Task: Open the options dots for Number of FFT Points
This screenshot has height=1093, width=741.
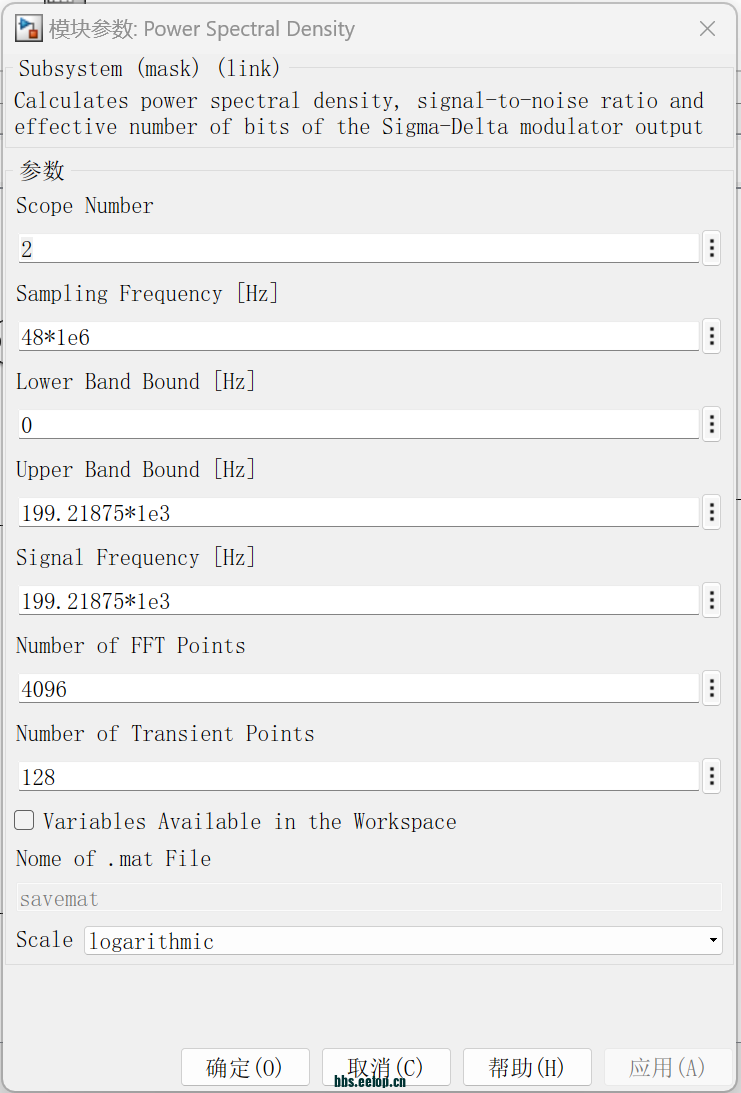Action: 711,689
